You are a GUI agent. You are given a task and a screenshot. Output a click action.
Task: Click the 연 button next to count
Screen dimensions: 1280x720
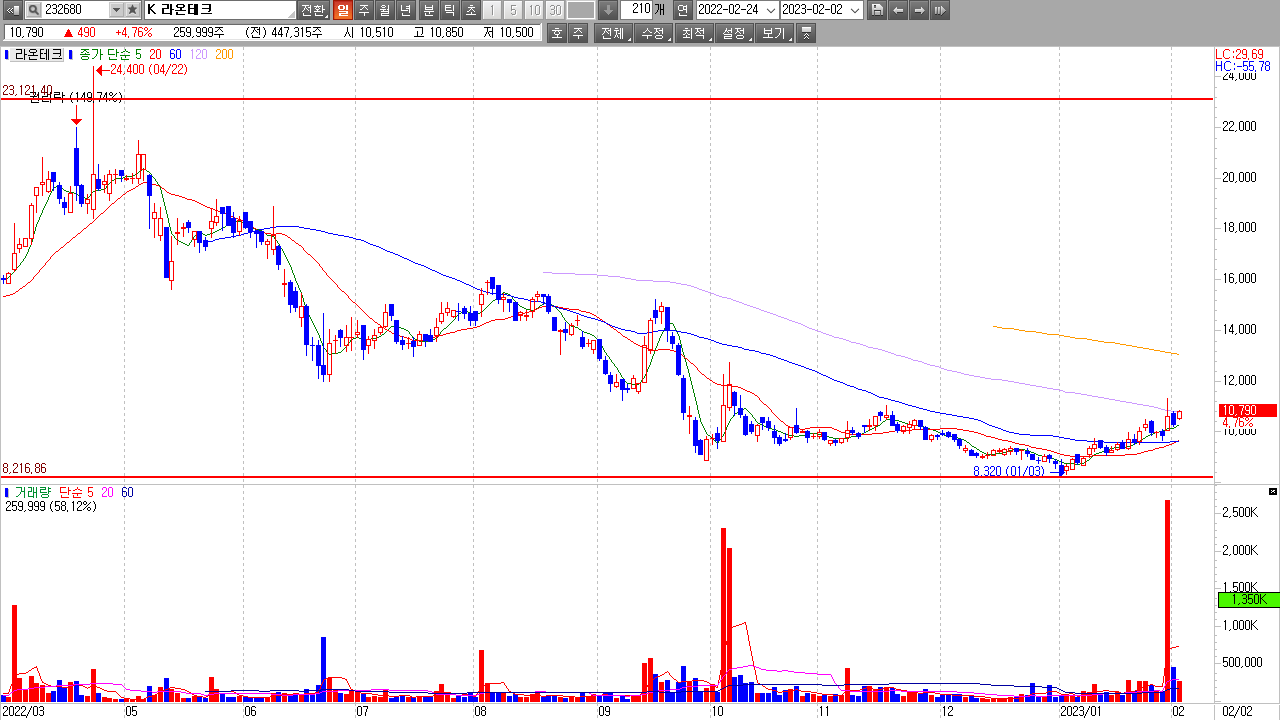pos(682,10)
